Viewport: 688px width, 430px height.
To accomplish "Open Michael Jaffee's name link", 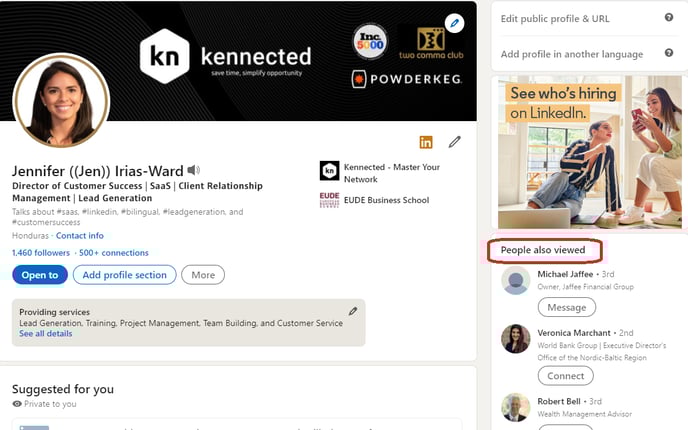I will coord(565,274).
